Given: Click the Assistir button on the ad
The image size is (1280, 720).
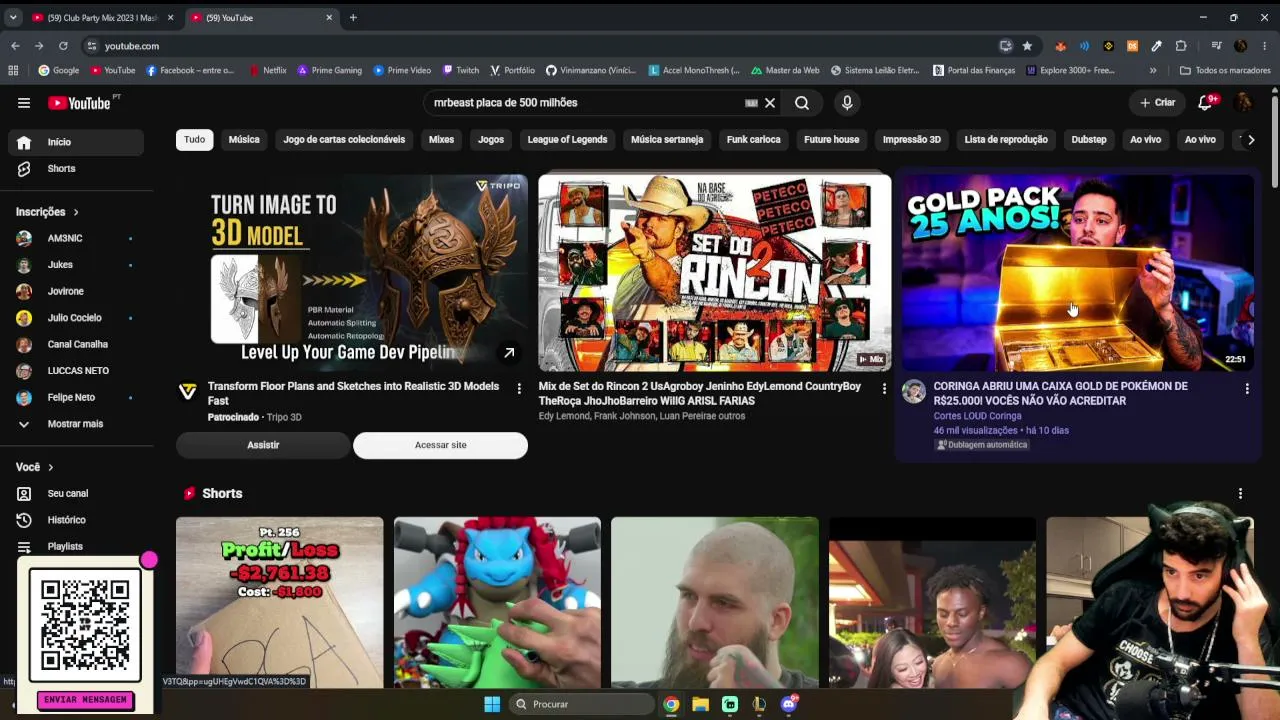Looking at the screenshot, I should (263, 445).
